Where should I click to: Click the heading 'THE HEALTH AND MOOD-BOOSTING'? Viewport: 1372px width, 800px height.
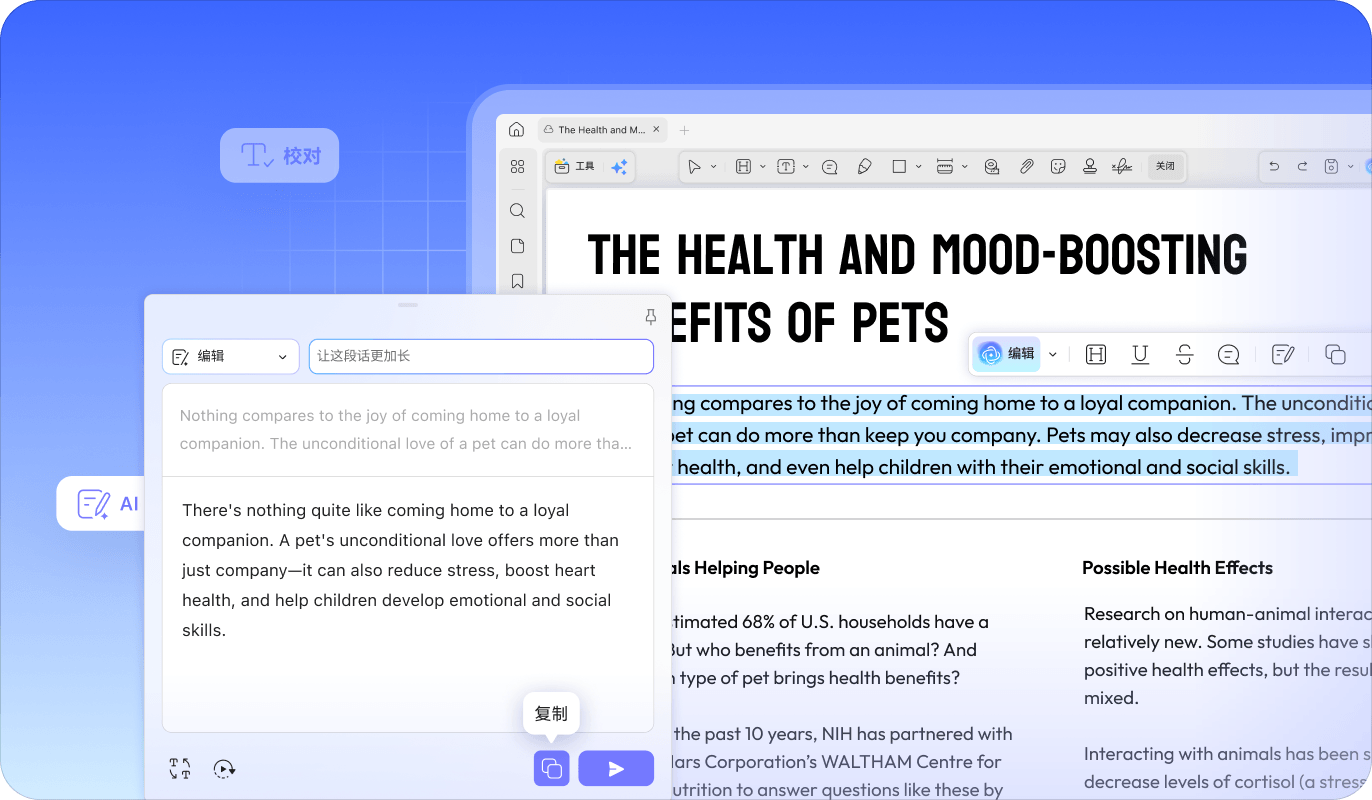[x=917, y=255]
